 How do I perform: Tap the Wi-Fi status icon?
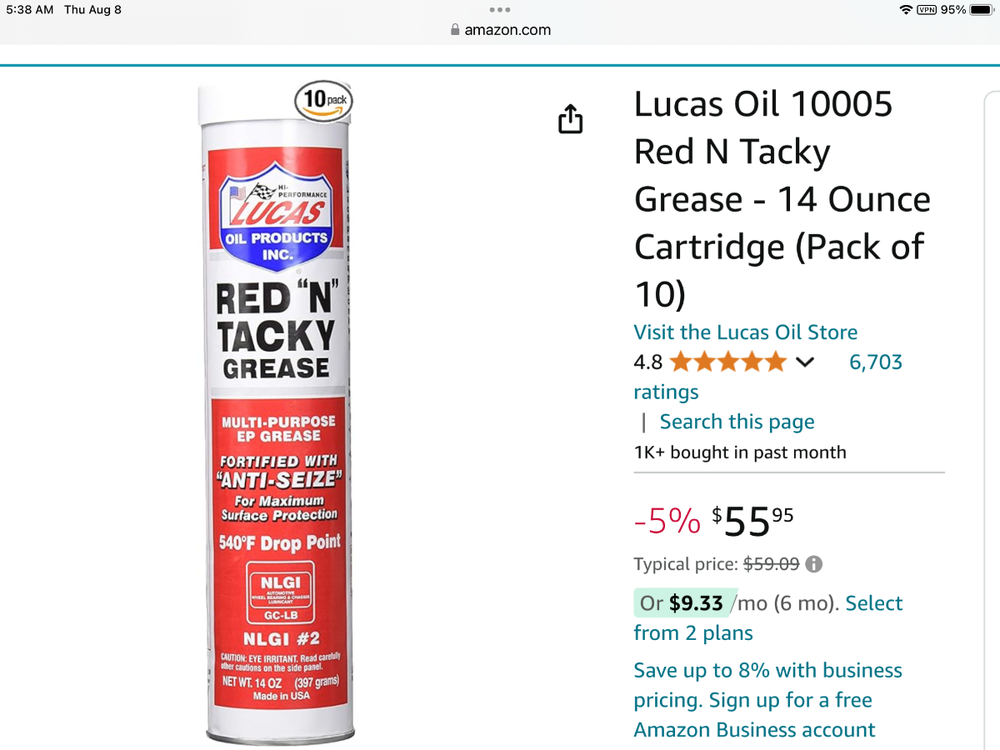pyautogui.click(x=906, y=10)
